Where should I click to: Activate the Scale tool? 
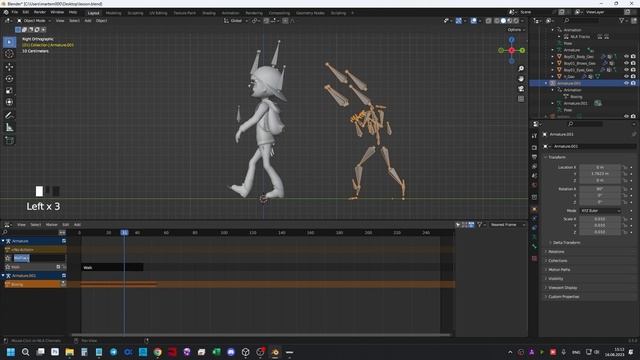9,91
